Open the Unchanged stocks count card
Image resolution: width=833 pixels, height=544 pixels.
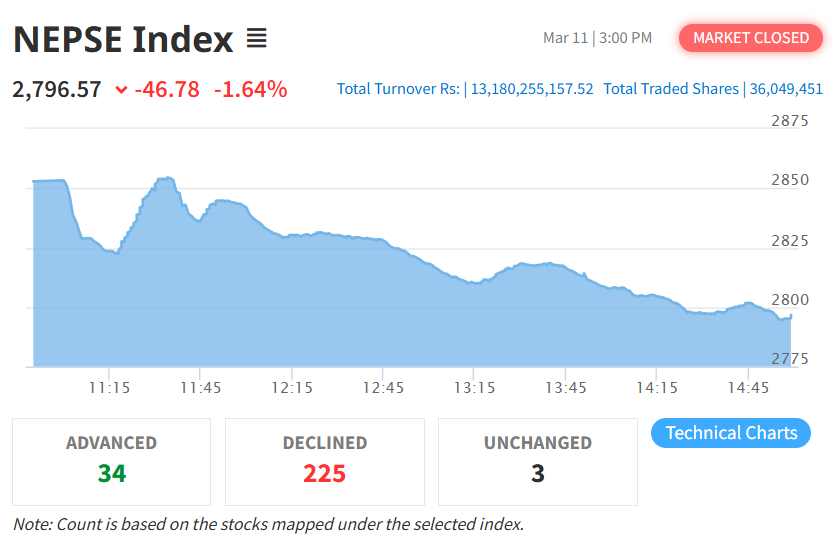pyautogui.click(x=538, y=461)
